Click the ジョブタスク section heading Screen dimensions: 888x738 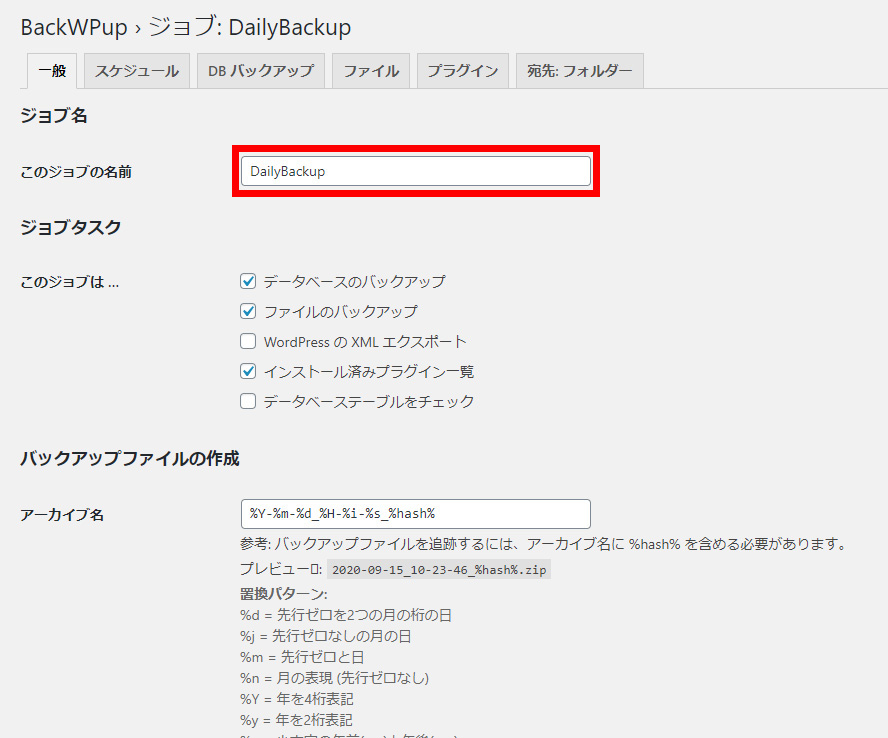tap(71, 227)
